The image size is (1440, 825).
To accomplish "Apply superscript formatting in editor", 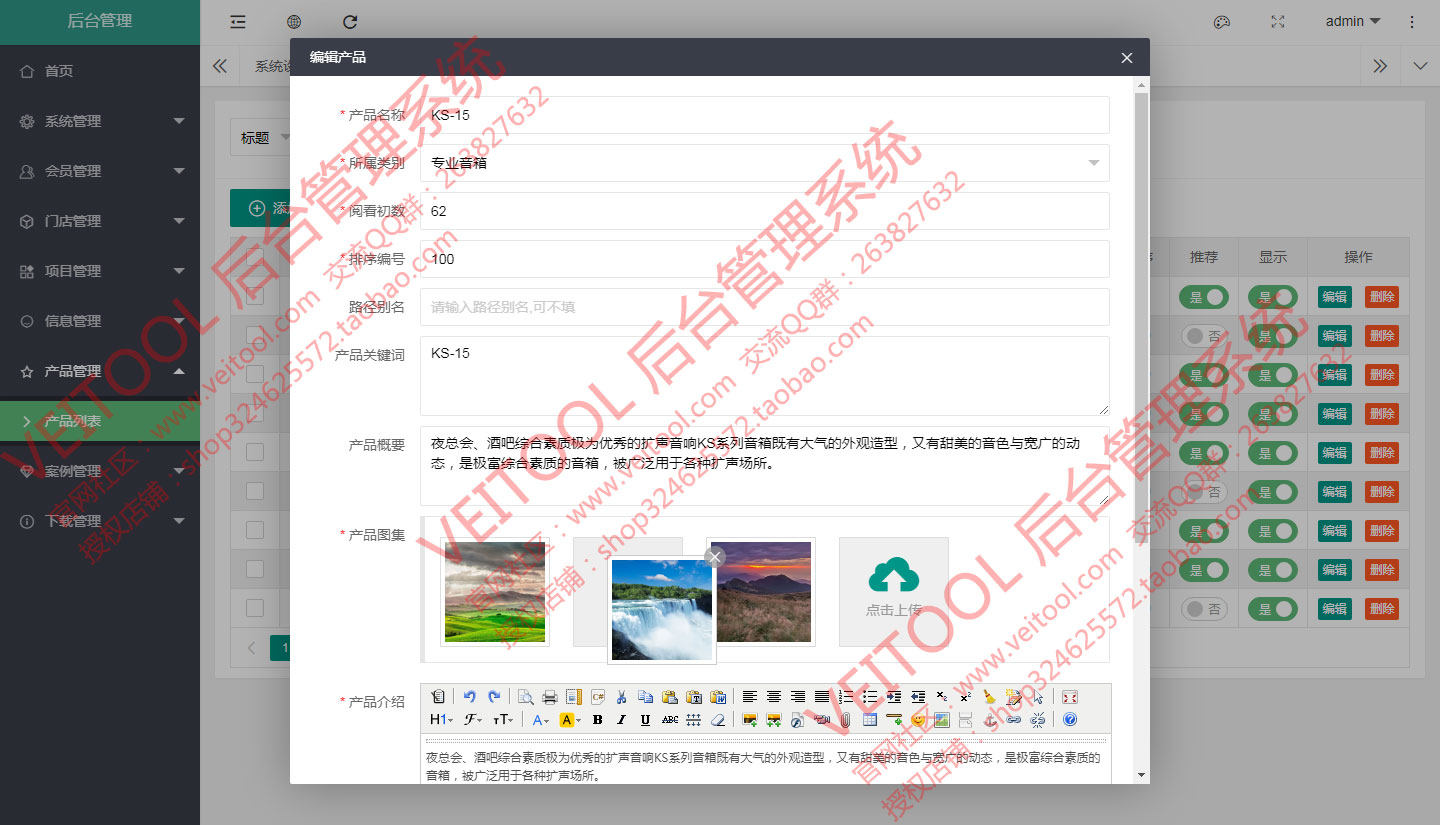I will (966, 697).
